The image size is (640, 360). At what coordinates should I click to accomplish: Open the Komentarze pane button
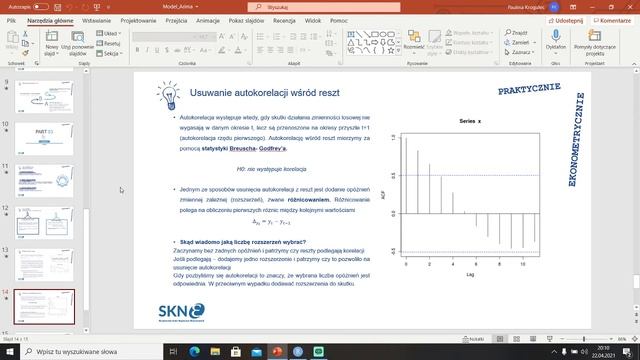[x=612, y=20]
